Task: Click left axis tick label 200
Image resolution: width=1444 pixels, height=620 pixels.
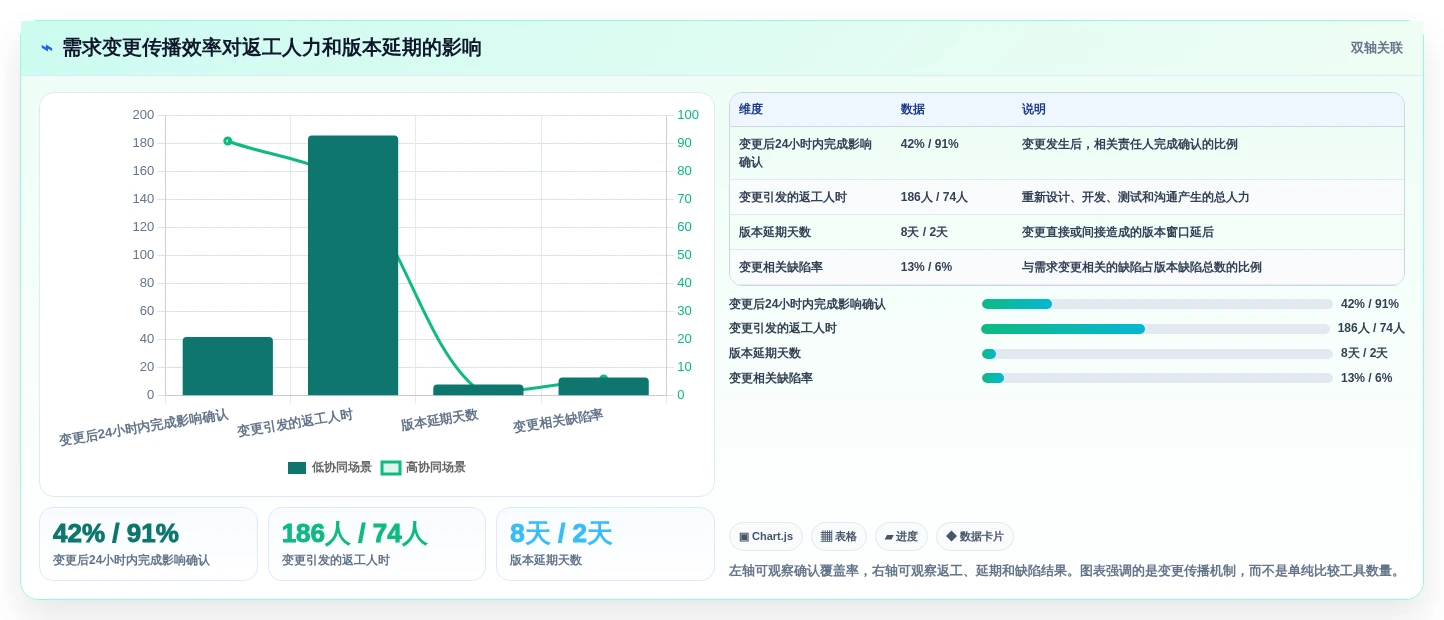Action: [143, 115]
